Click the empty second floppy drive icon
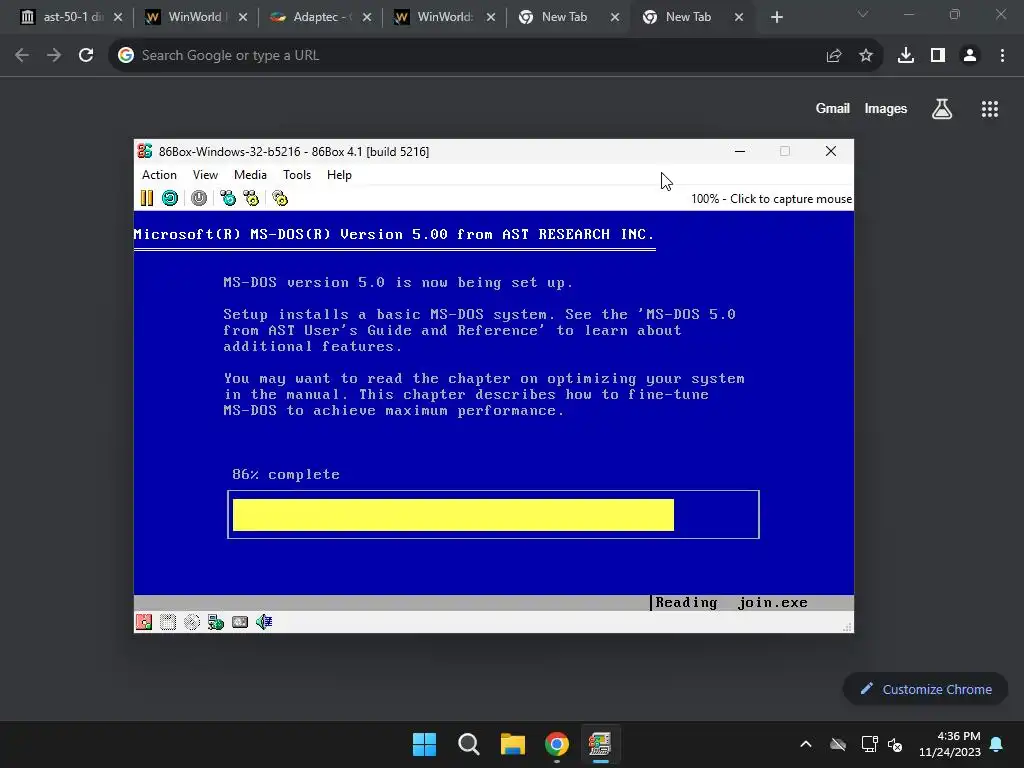The image size is (1024, 768). pos(168,622)
